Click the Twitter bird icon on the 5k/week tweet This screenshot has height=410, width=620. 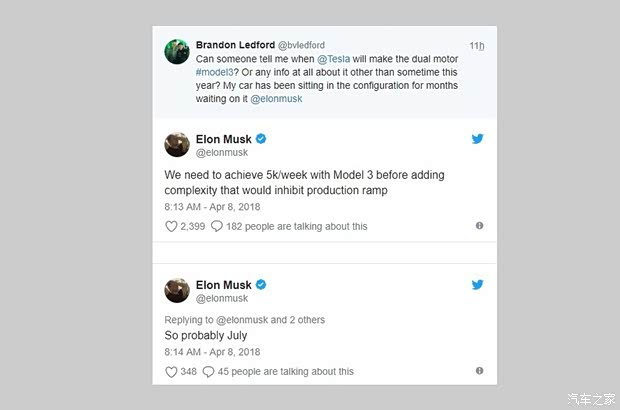click(x=477, y=139)
